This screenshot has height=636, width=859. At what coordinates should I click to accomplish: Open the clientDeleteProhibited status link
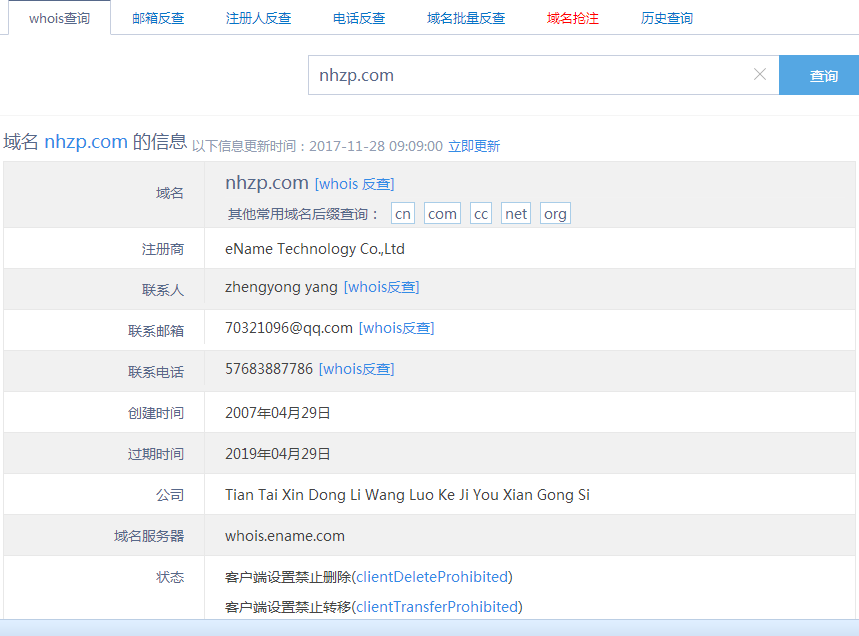(x=430, y=576)
